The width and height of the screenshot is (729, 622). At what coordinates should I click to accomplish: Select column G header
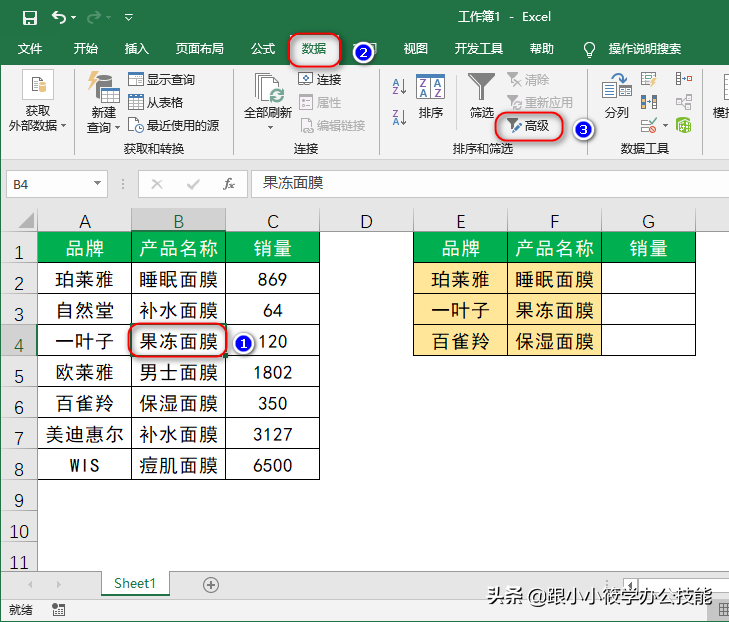coord(648,221)
